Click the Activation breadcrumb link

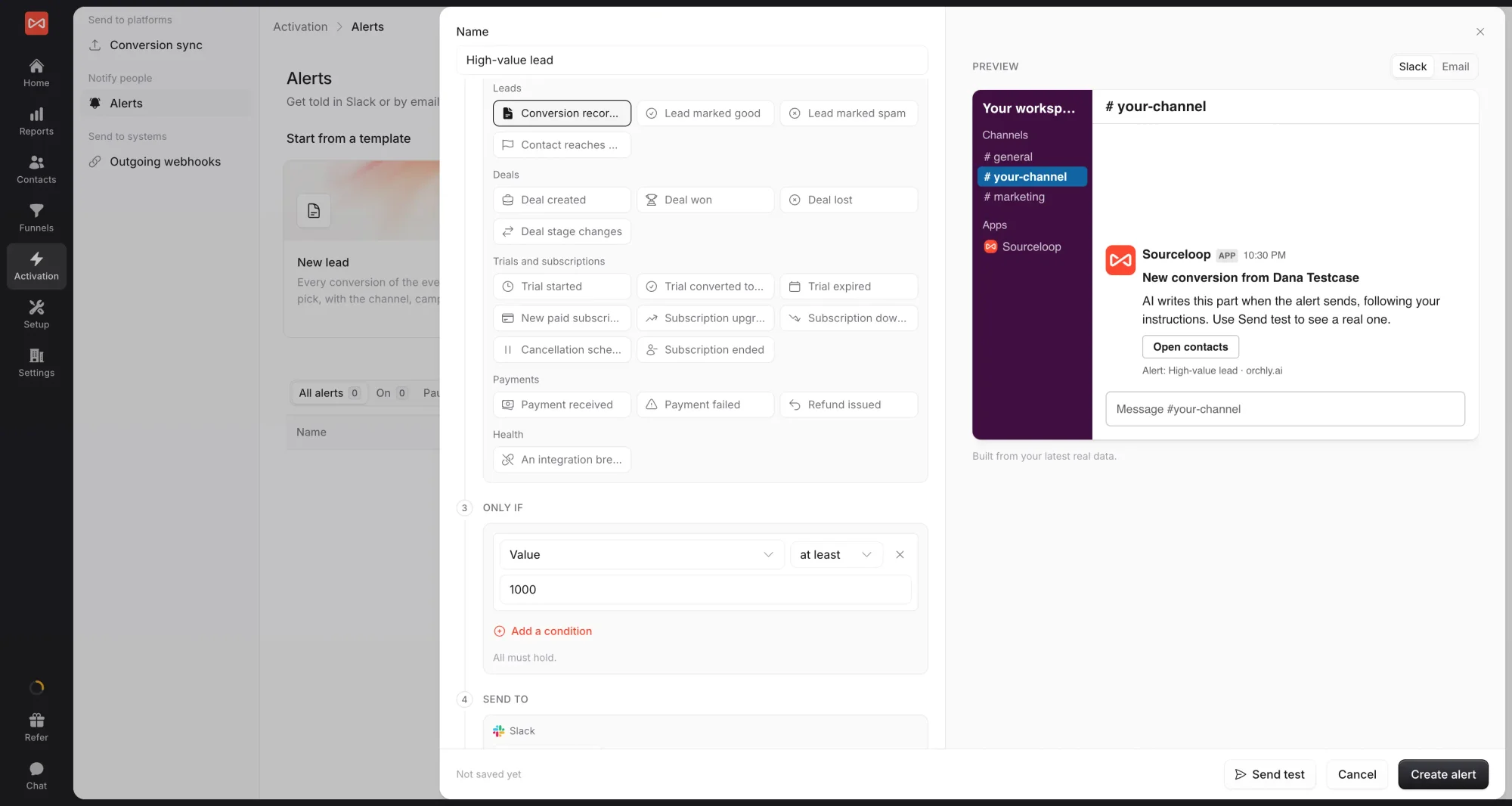300,26
